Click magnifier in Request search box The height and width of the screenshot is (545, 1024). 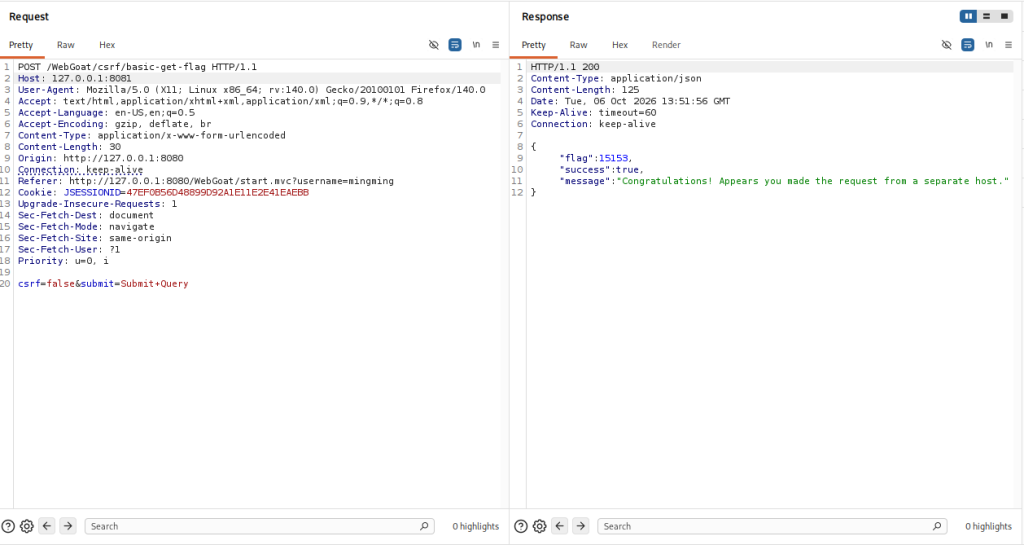point(424,526)
